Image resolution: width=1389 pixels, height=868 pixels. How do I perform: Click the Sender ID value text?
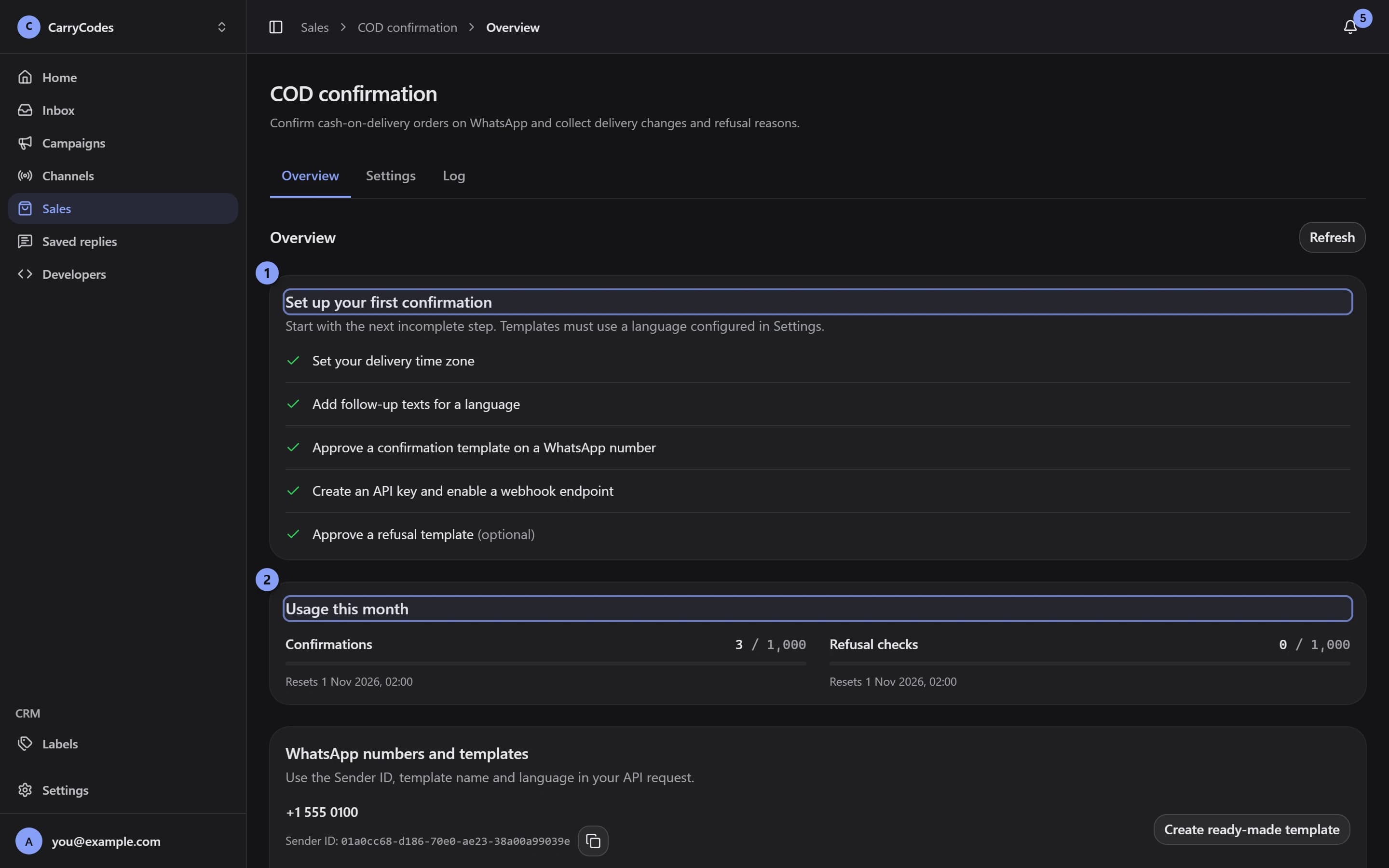(x=455, y=841)
